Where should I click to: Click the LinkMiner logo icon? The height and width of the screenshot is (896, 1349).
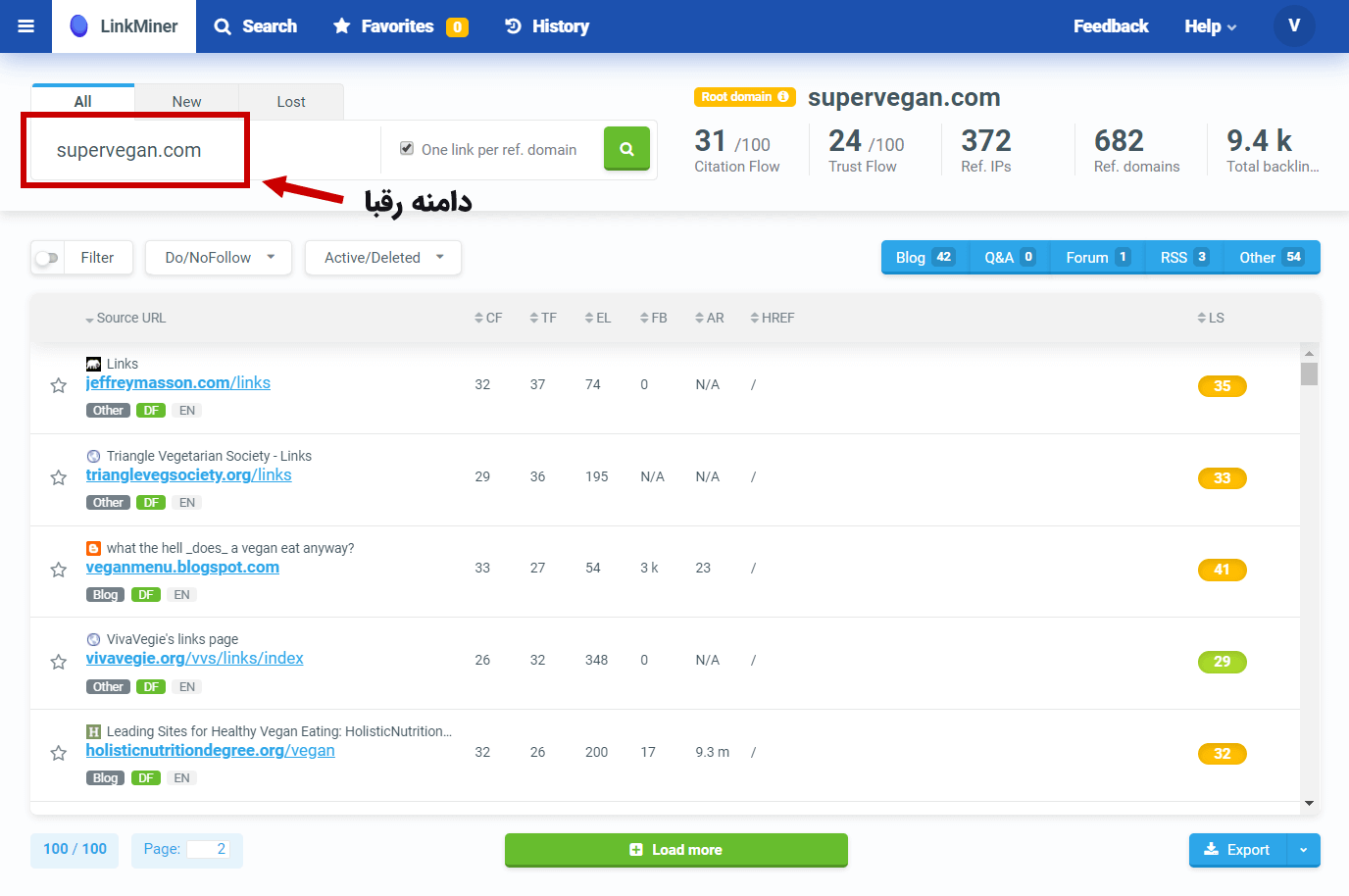point(78,26)
